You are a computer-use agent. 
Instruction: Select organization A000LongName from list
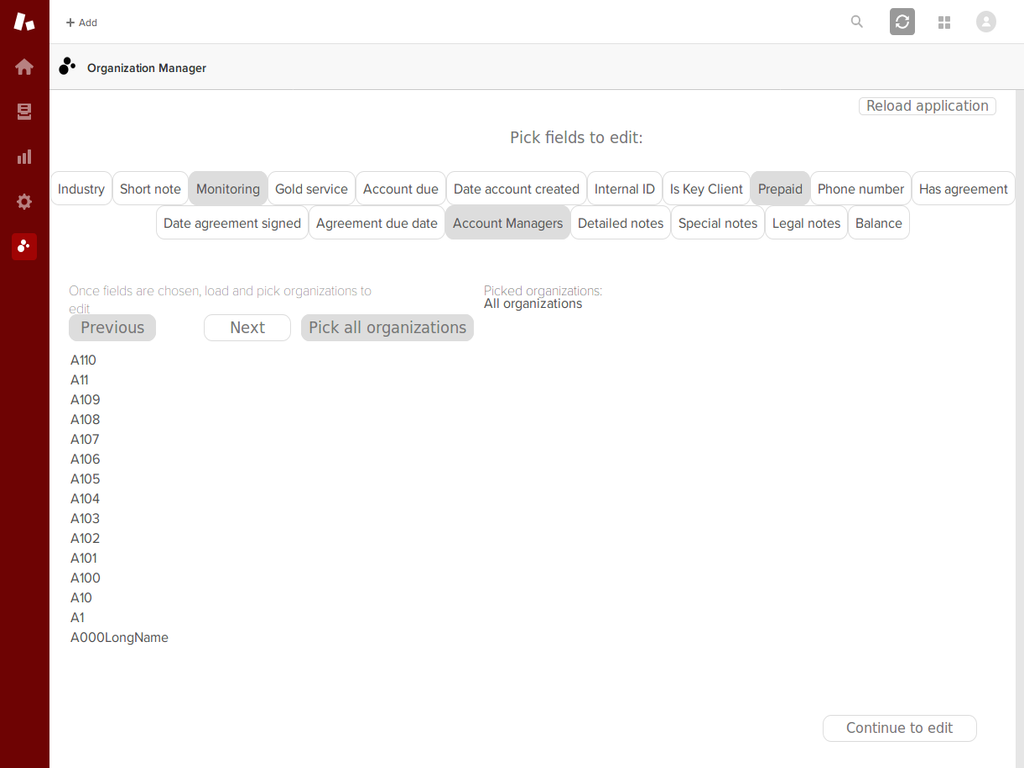(119, 638)
